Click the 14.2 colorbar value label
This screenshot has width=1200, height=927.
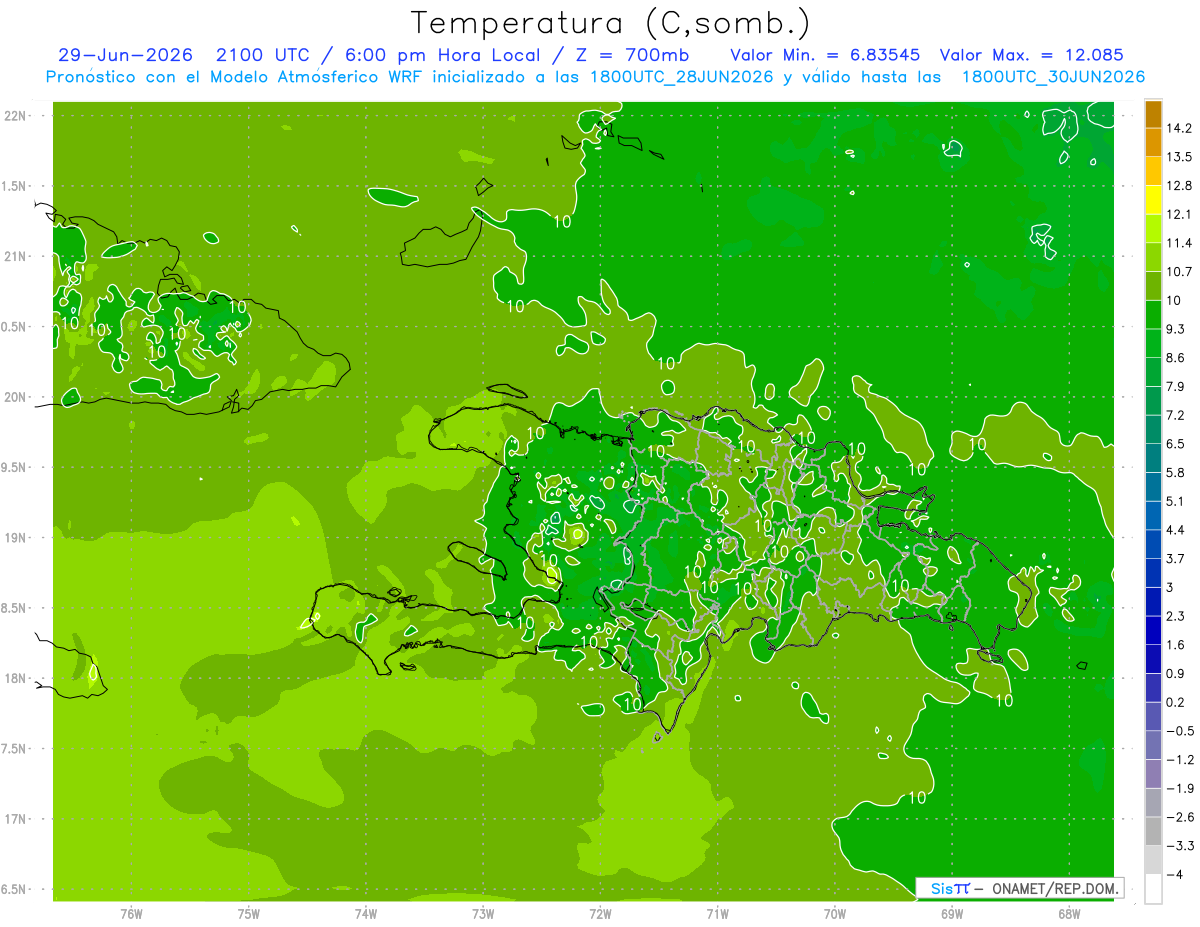pyautogui.click(x=1179, y=128)
